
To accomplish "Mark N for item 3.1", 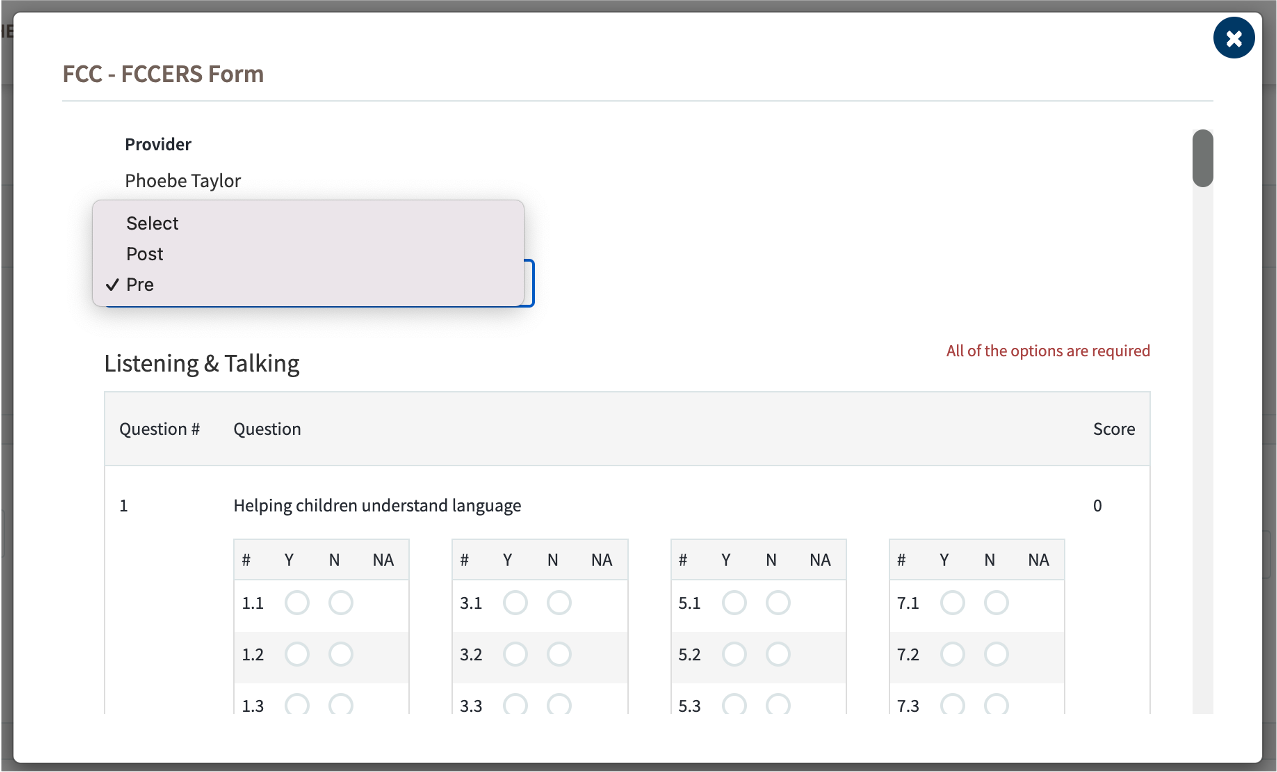I will pos(559,603).
